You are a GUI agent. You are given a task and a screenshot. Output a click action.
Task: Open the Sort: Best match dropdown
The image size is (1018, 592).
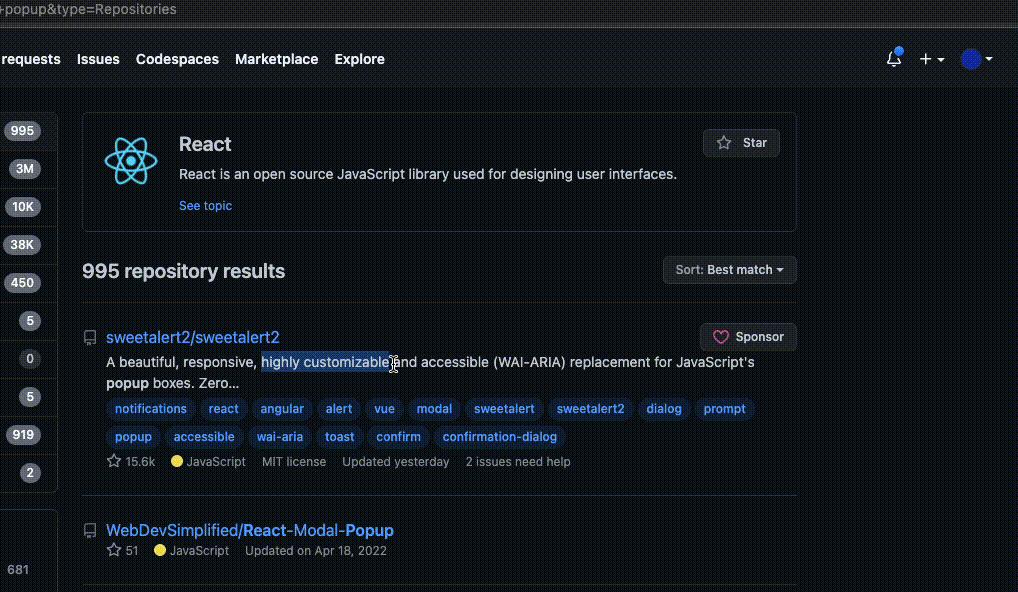[x=729, y=269]
